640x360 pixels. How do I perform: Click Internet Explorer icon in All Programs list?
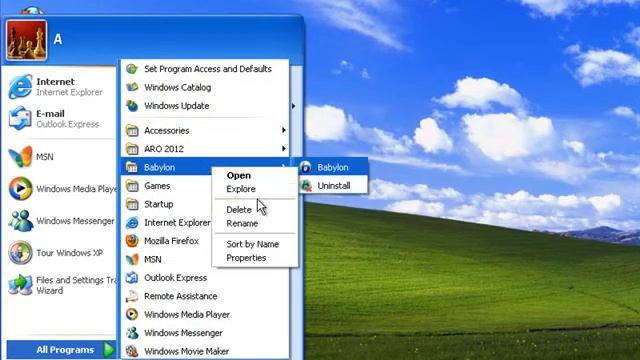pos(132,222)
